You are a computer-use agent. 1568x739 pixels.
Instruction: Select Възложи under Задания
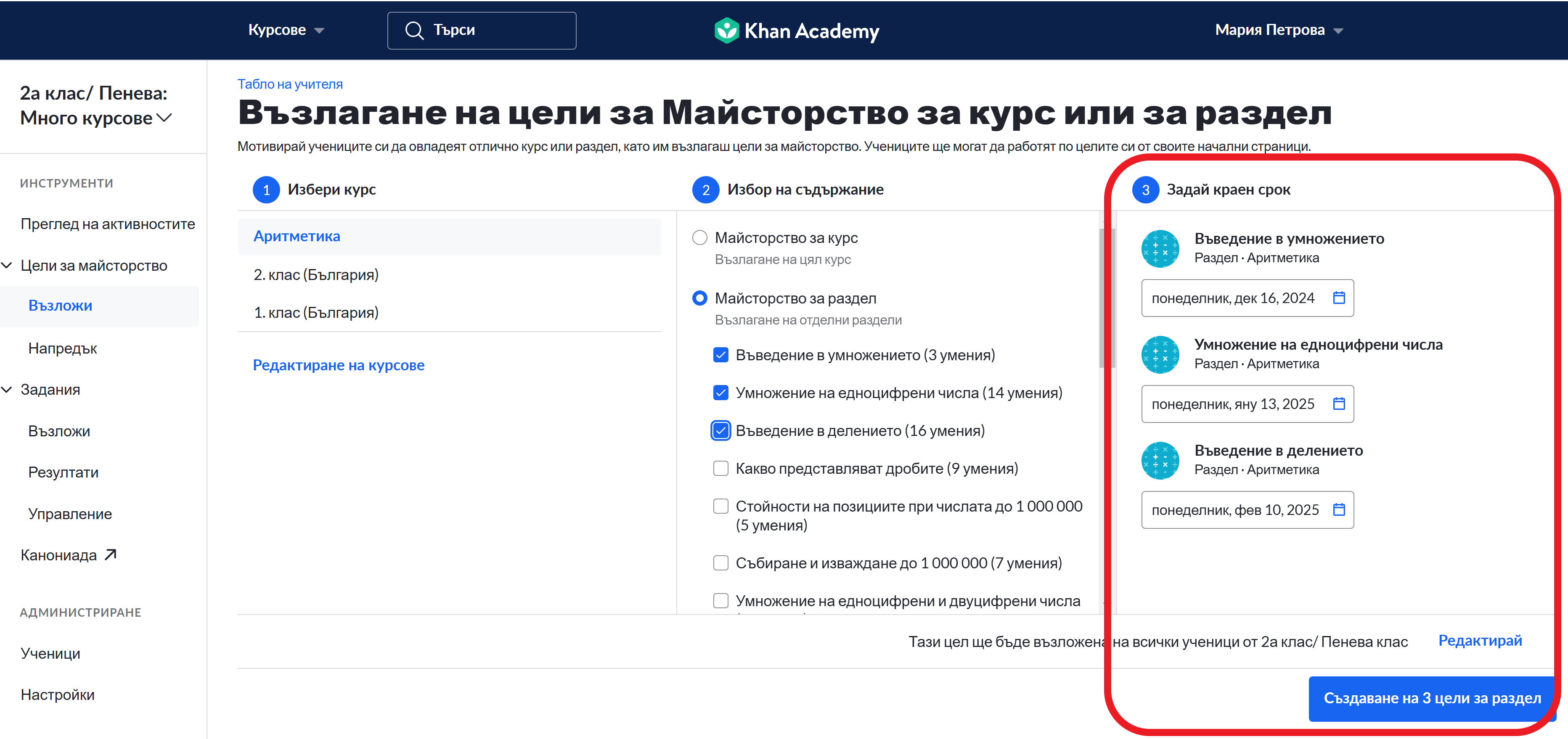coord(59,430)
